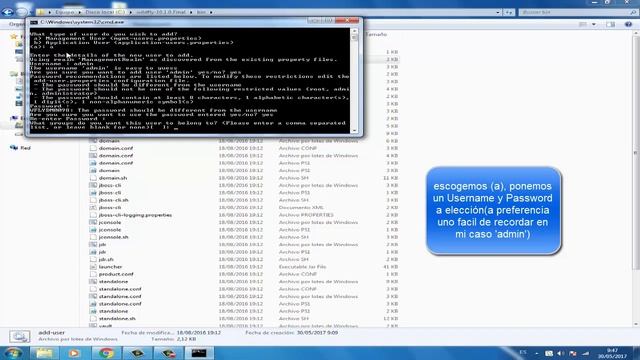
Task: Click the cmd.exe window title bar icon
Action: tap(34, 22)
